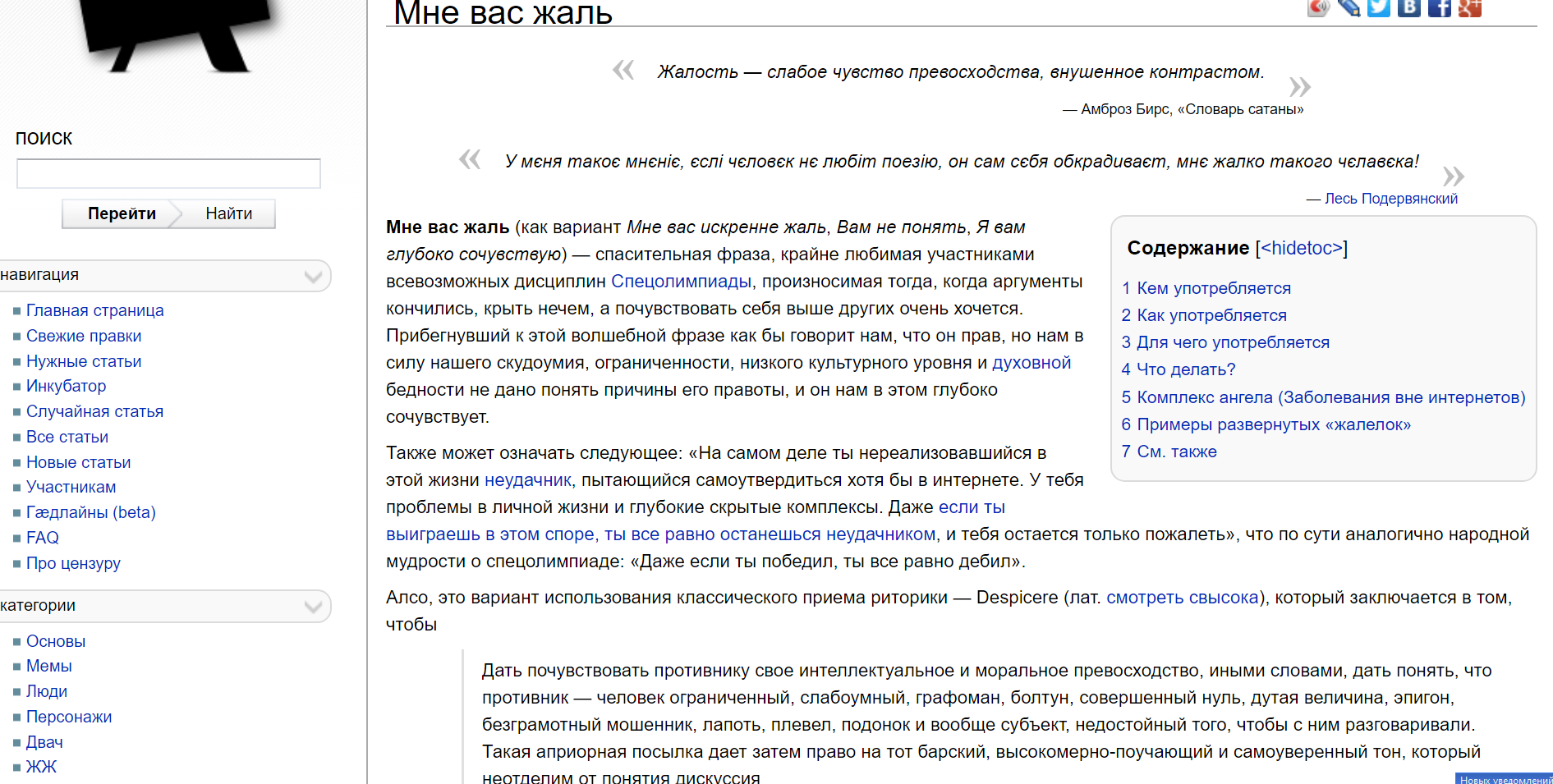Open the site logo in the sidebar
The image size is (1553, 784).
pyautogui.click(x=177, y=37)
